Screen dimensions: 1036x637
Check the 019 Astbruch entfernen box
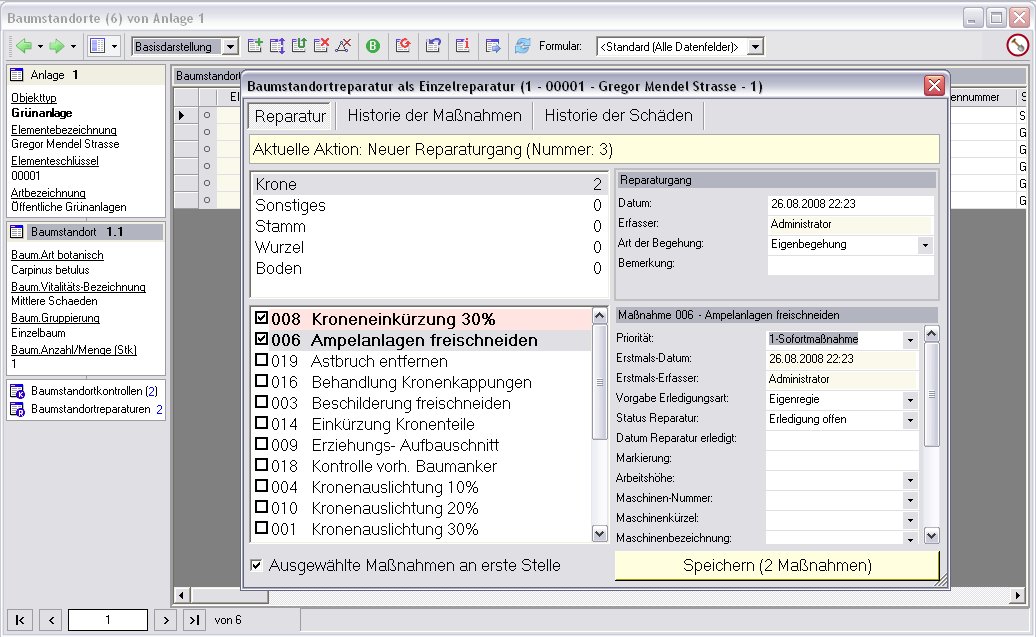point(262,361)
